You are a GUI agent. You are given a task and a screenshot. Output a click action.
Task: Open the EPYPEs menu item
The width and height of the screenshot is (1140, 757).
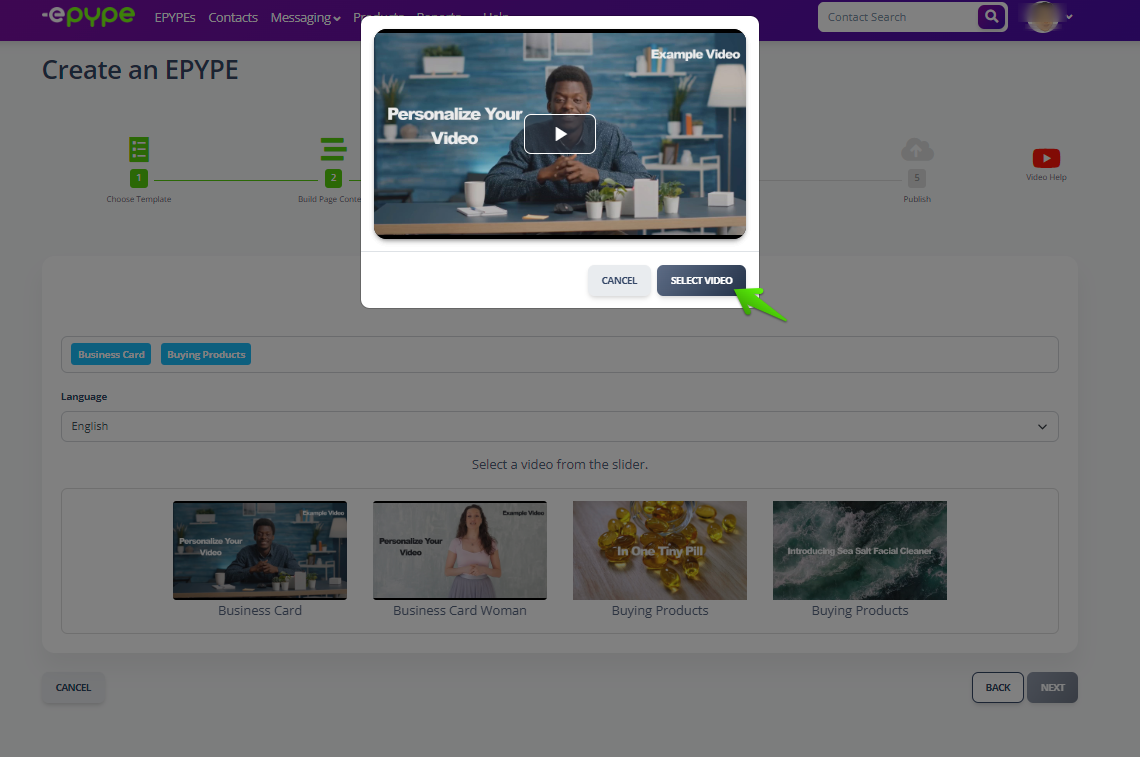pos(174,17)
